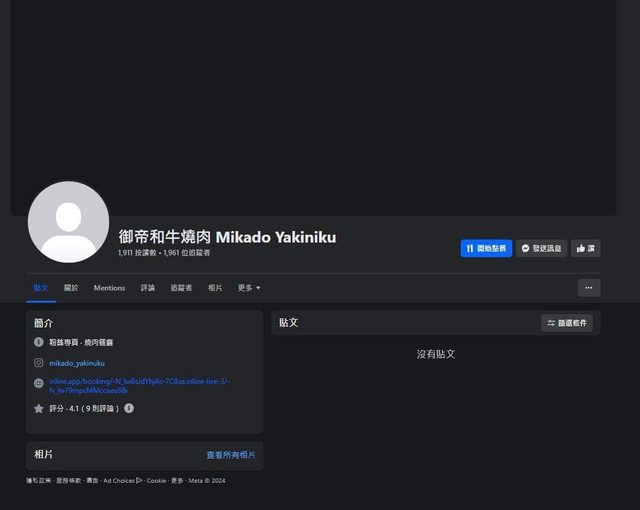Expand the 更多 dropdown in tab bar

[x=249, y=288]
